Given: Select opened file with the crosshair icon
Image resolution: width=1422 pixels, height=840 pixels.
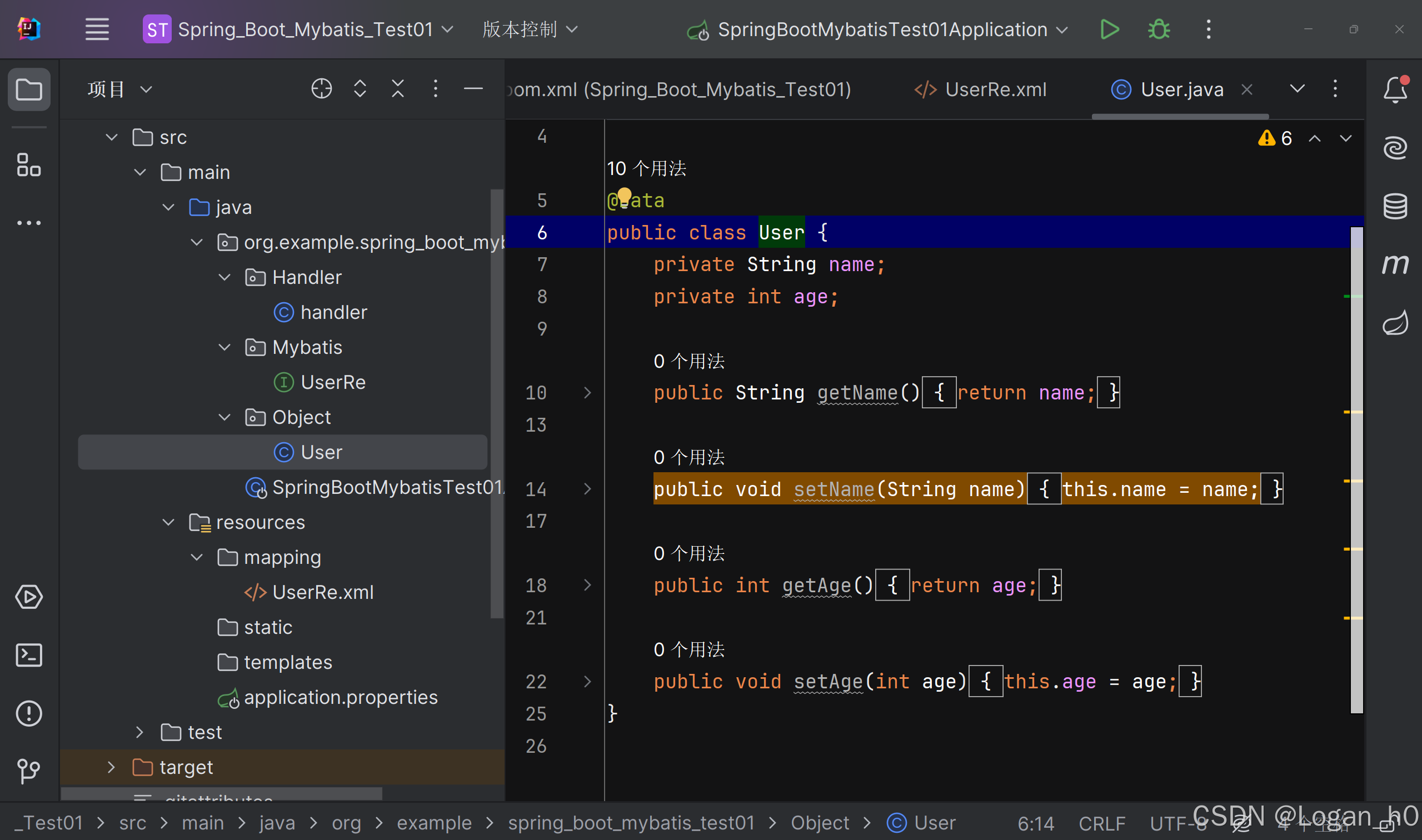Looking at the screenshot, I should 321,88.
